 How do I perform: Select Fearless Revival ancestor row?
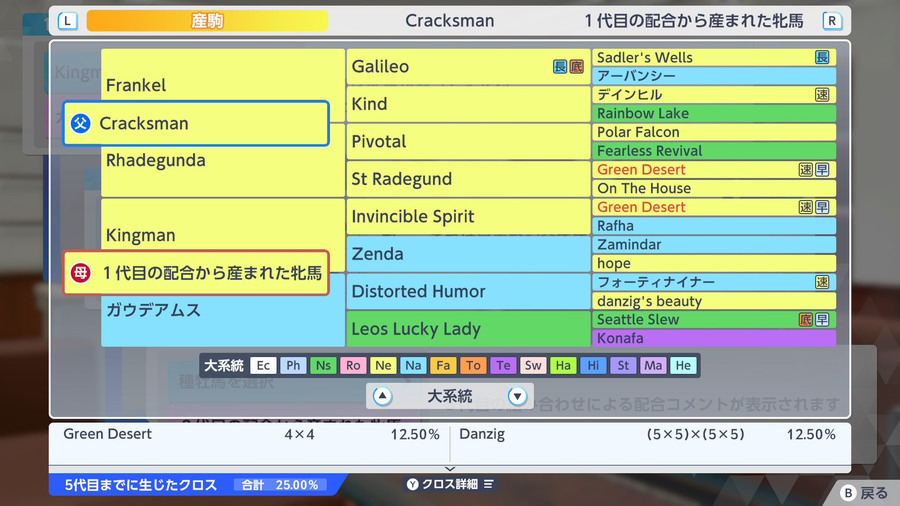pyautogui.click(x=714, y=151)
